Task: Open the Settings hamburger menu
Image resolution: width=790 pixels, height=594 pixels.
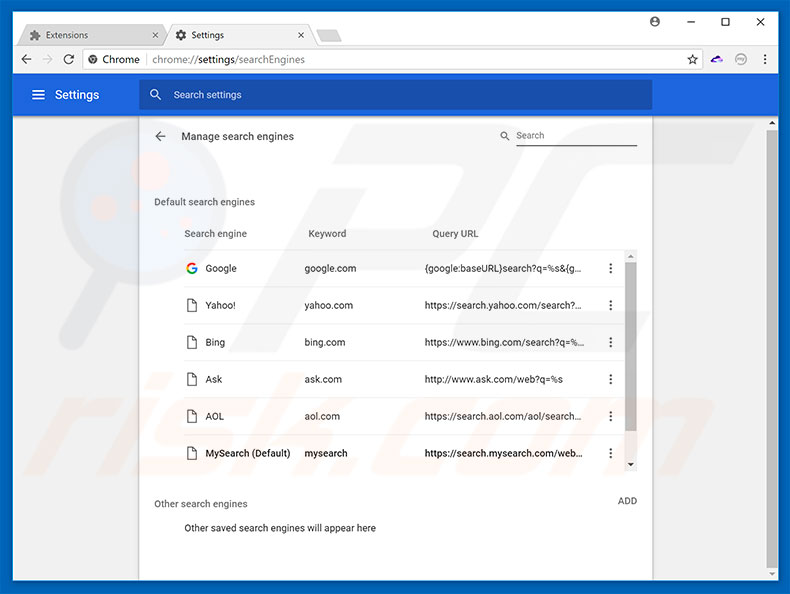Action: pyautogui.click(x=38, y=95)
